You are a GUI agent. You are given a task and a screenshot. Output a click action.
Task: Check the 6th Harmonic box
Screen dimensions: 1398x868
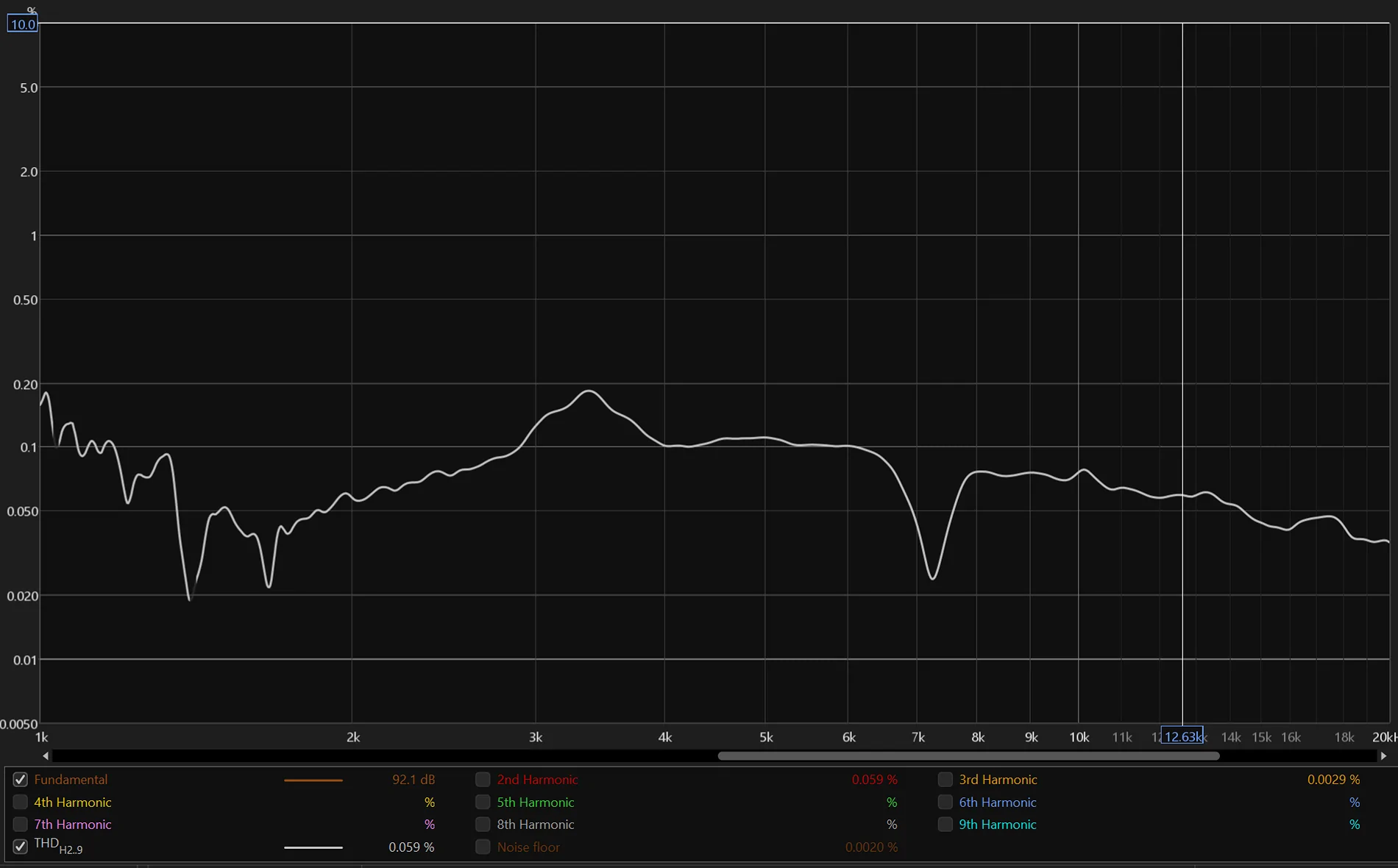(945, 803)
